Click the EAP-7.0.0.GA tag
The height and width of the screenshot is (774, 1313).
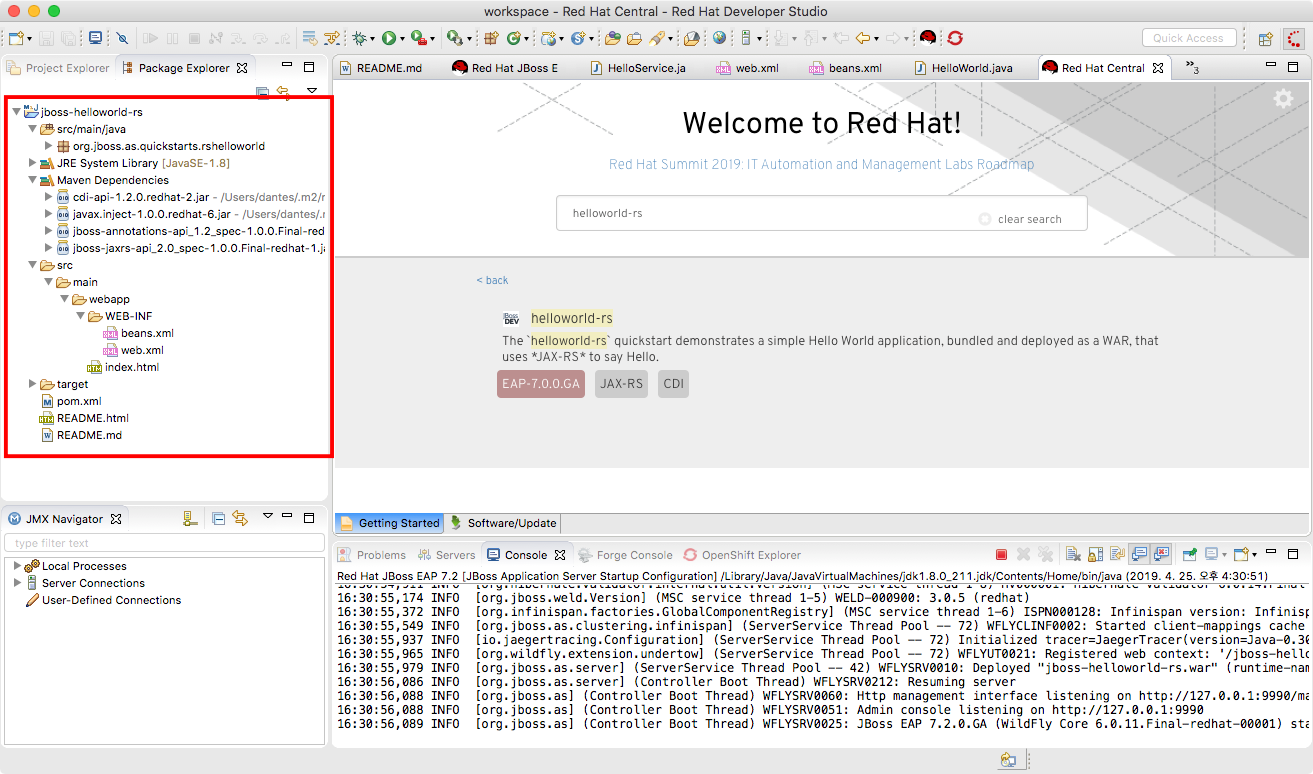click(x=541, y=384)
